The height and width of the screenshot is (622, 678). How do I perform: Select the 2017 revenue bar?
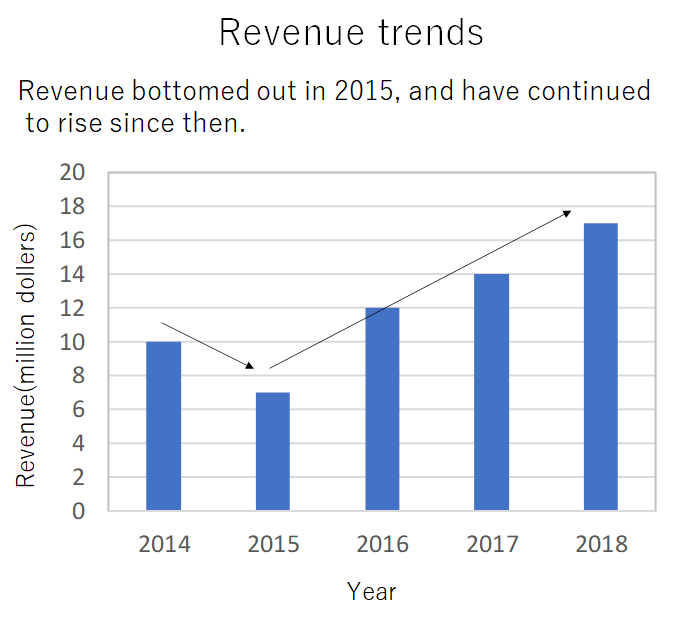tap(491, 392)
